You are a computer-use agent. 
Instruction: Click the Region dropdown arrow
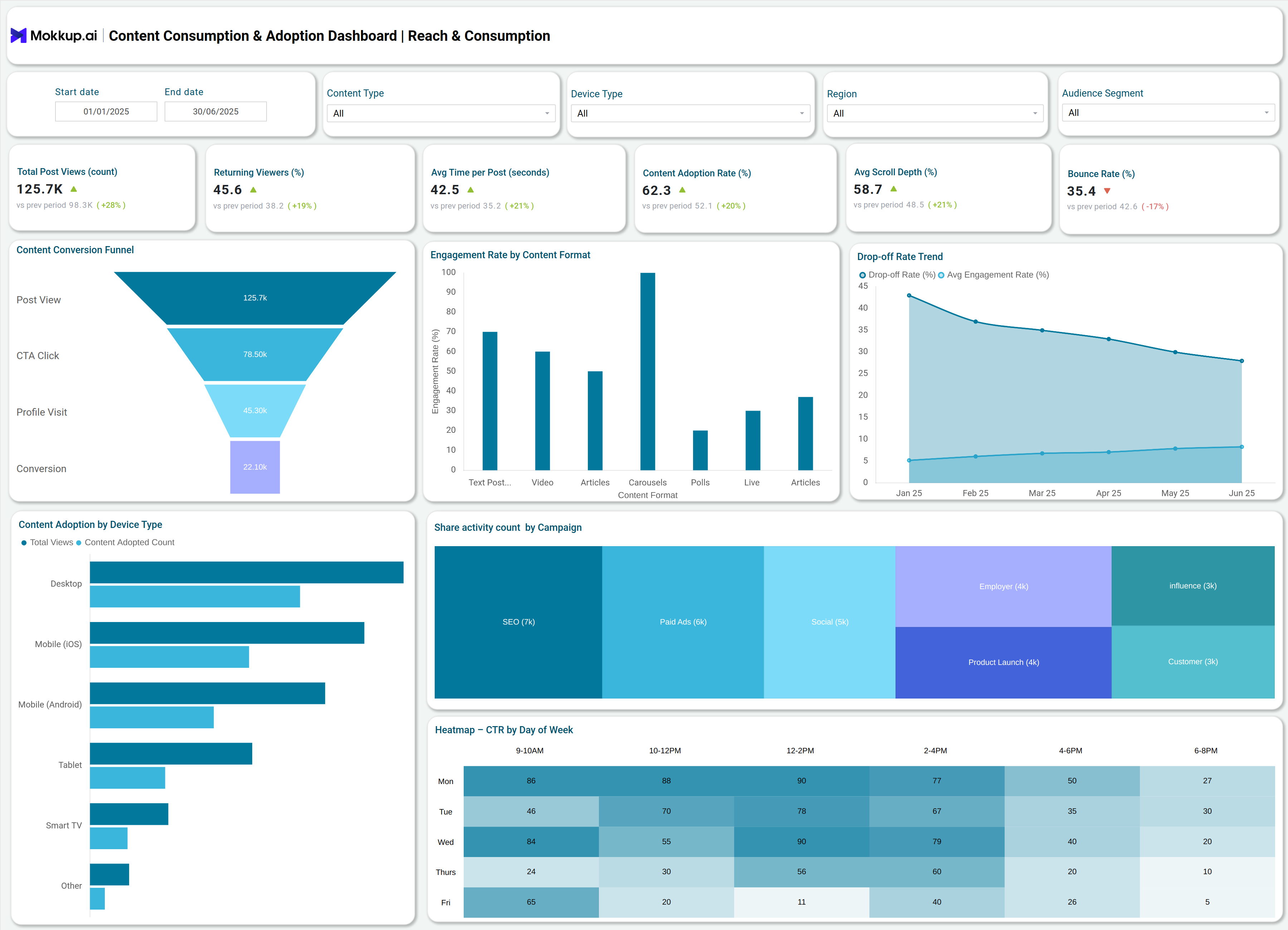point(1035,113)
